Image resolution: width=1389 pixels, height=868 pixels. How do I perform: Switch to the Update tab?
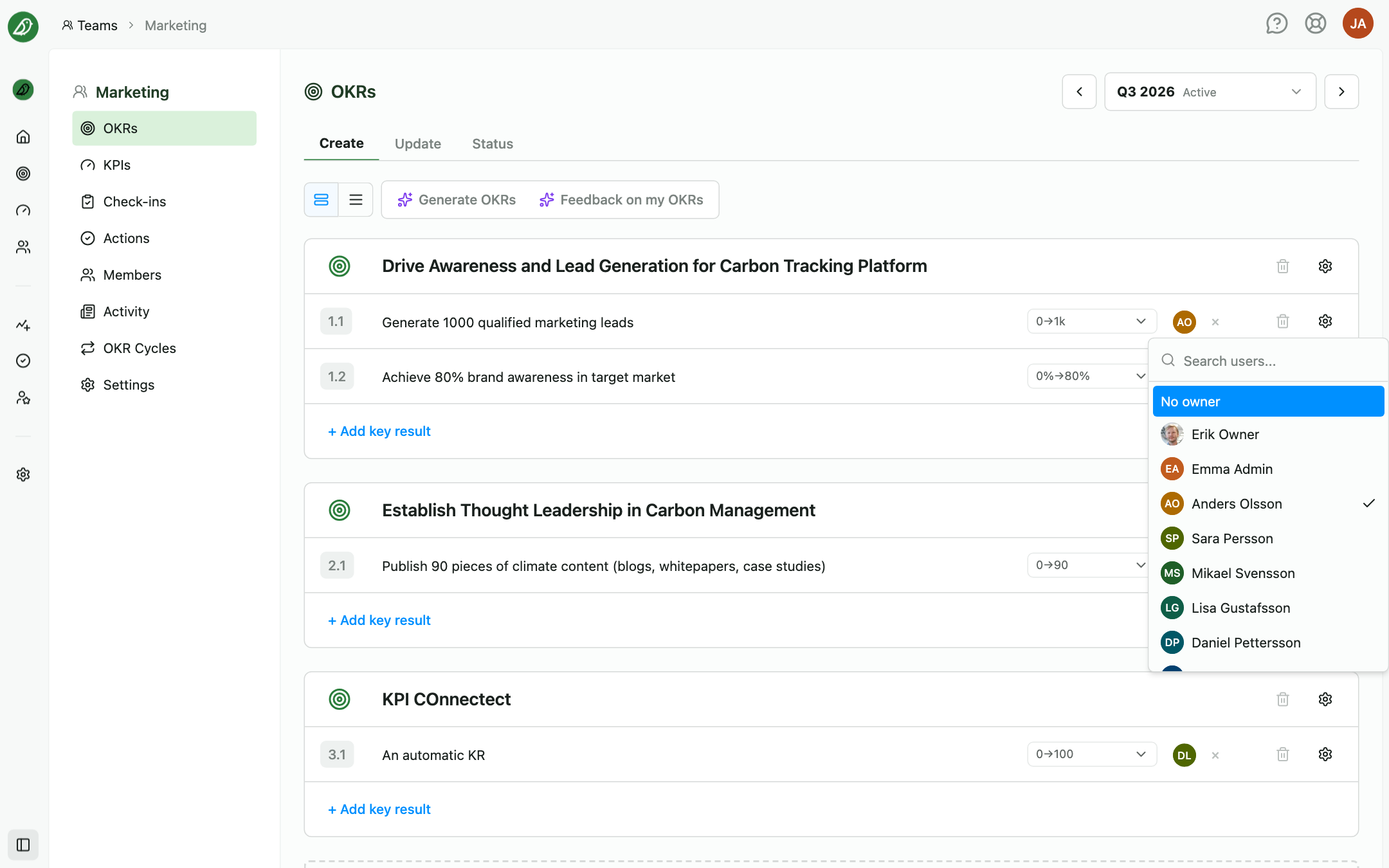[x=418, y=143]
